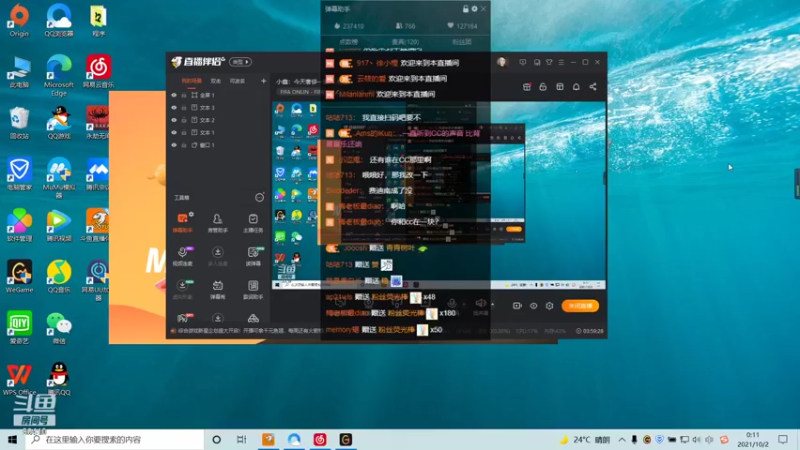Open the taskbar clock and date
The image size is (800, 450).
753,439
